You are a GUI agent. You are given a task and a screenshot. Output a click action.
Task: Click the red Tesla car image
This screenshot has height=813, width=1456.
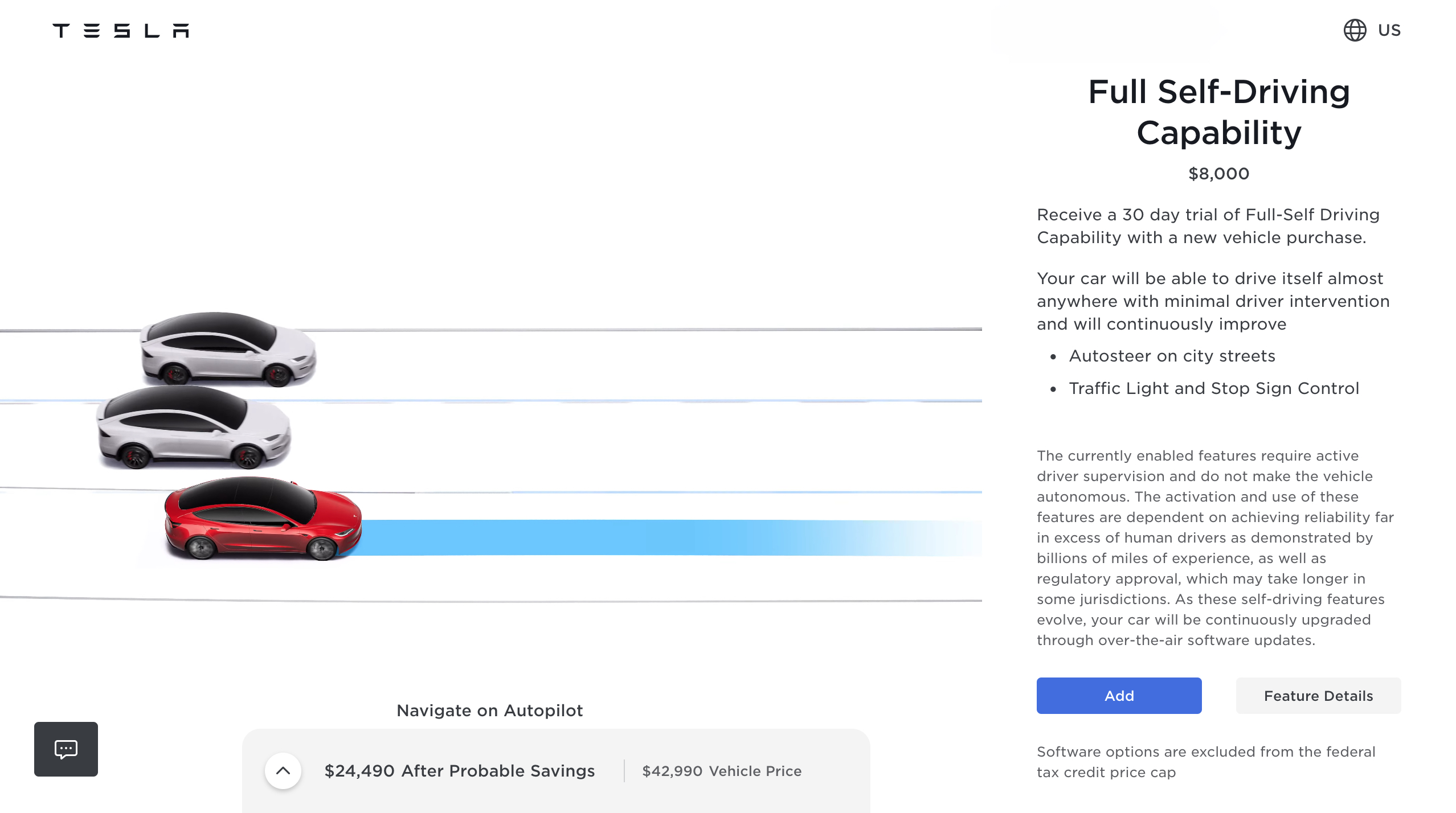tap(262, 519)
